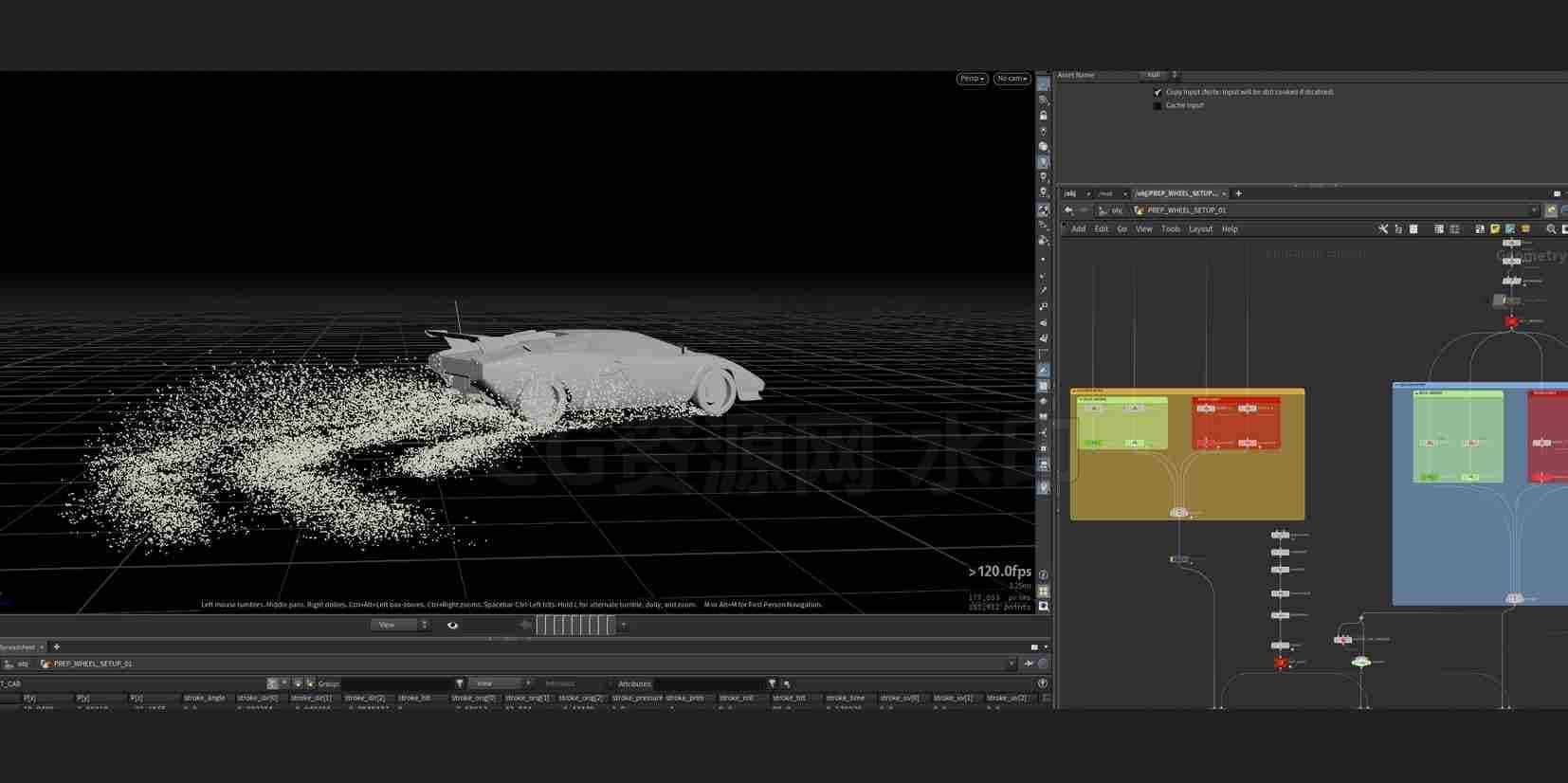This screenshot has height=783, width=1568.
Task: Open the spreadsheet View dropdown
Action: [x=501, y=683]
